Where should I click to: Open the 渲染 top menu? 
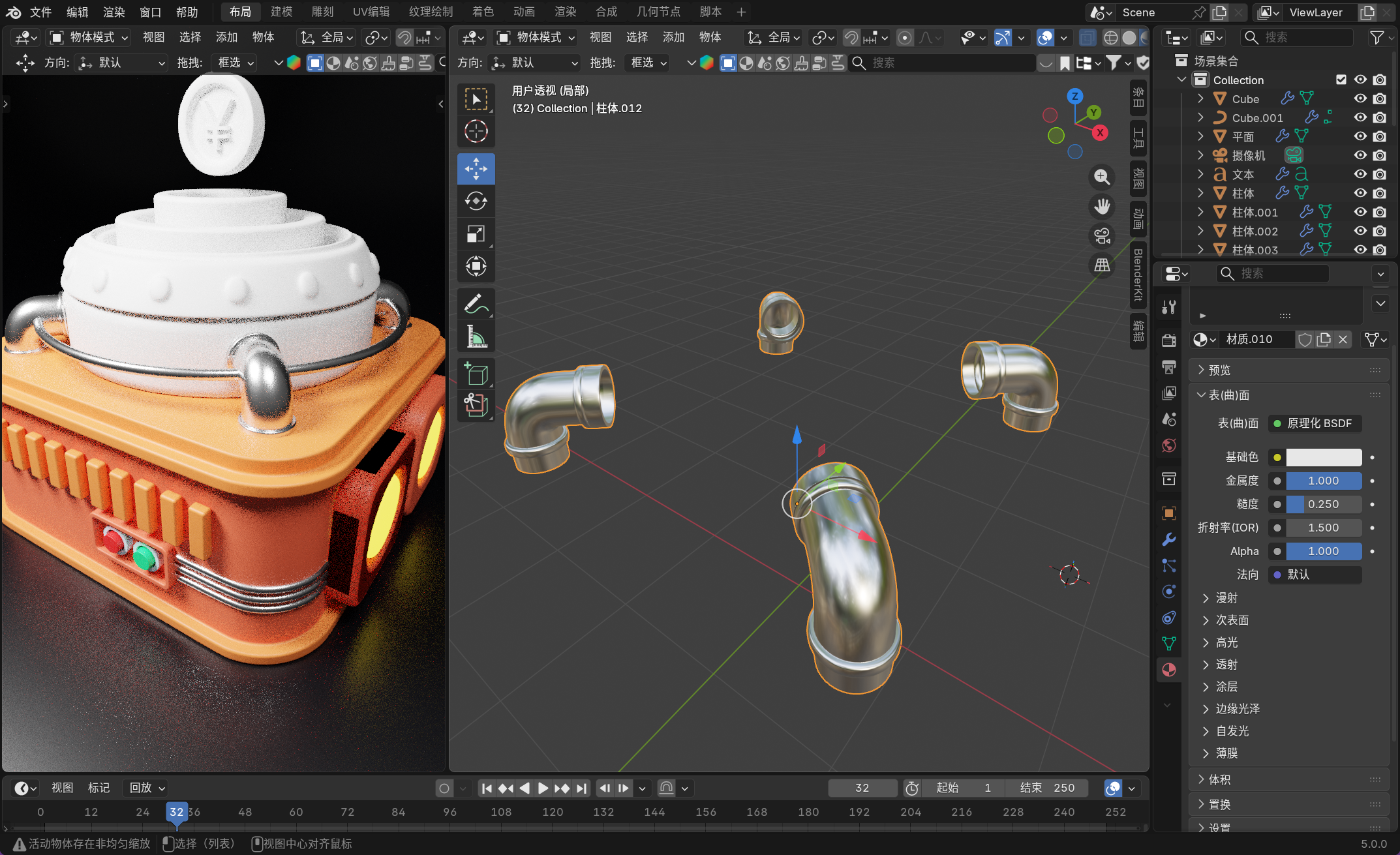click(x=114, y=12)
